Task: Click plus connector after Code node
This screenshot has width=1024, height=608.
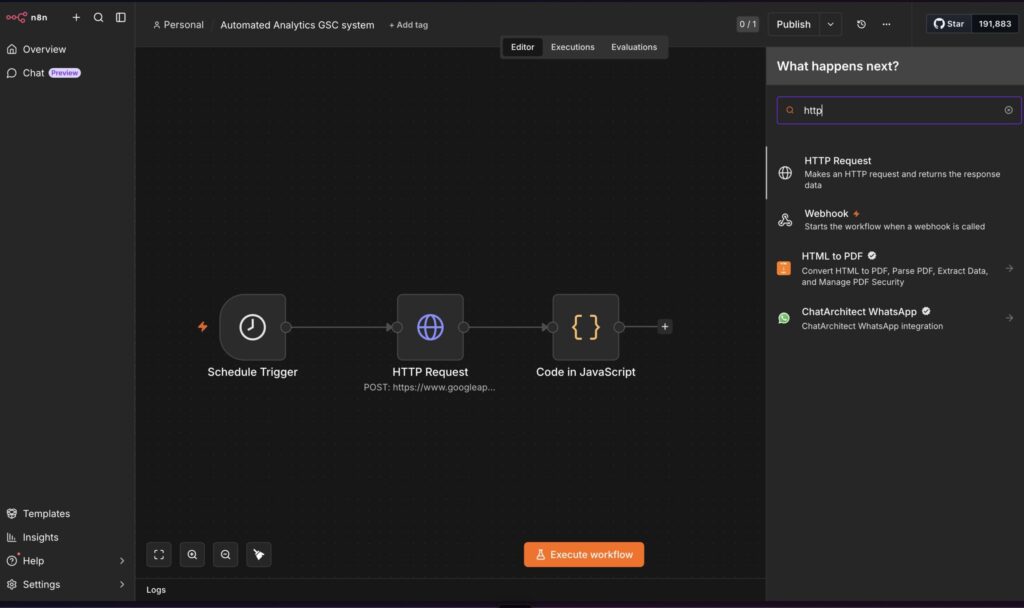Action: click(664, 327)
